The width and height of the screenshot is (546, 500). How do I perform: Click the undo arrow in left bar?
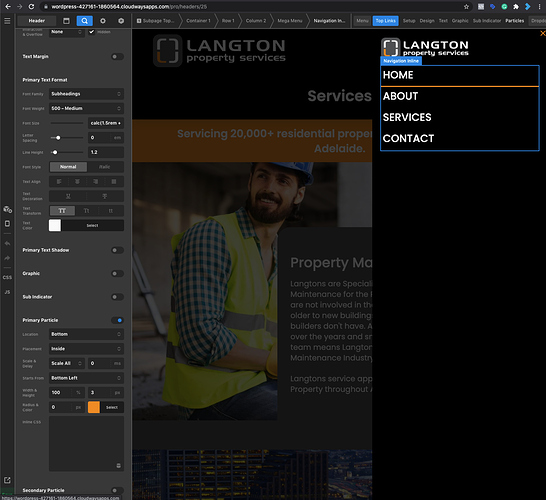tap(7, 243)
